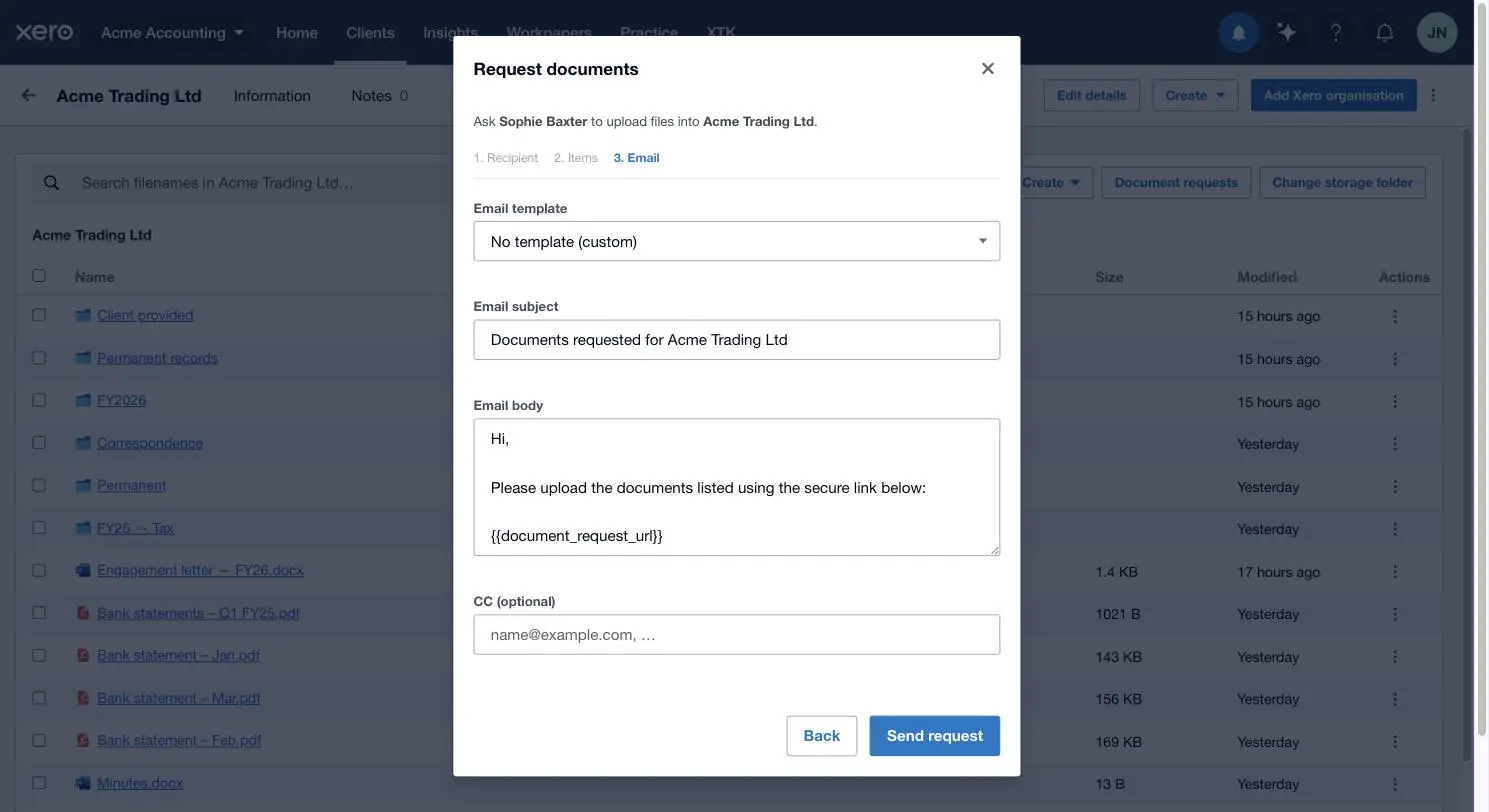This screenshot has height=812, width=1489.
Task: Switch to the Notes tab
Action: coord(379,96)
